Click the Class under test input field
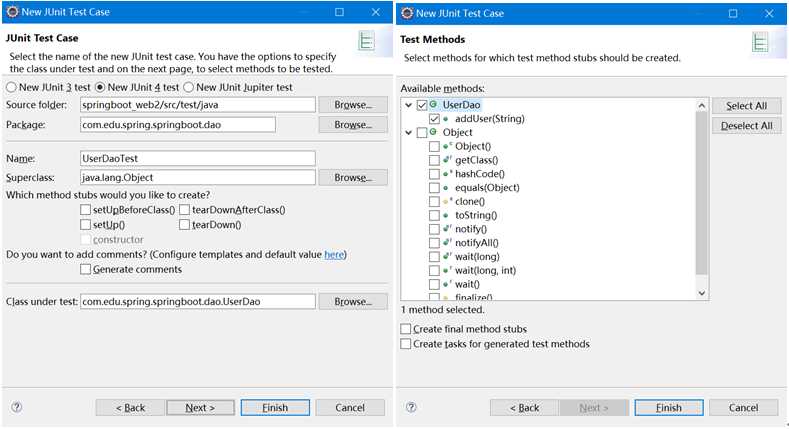 [x=198, y=302]
